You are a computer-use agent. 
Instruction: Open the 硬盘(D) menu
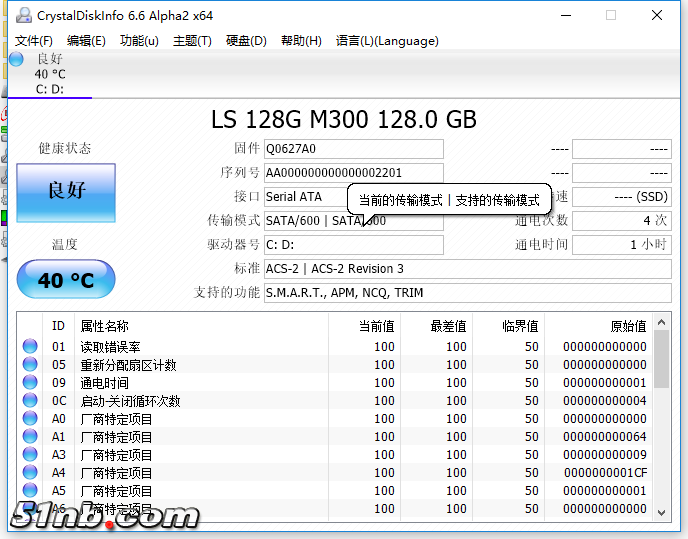point(246,41)
